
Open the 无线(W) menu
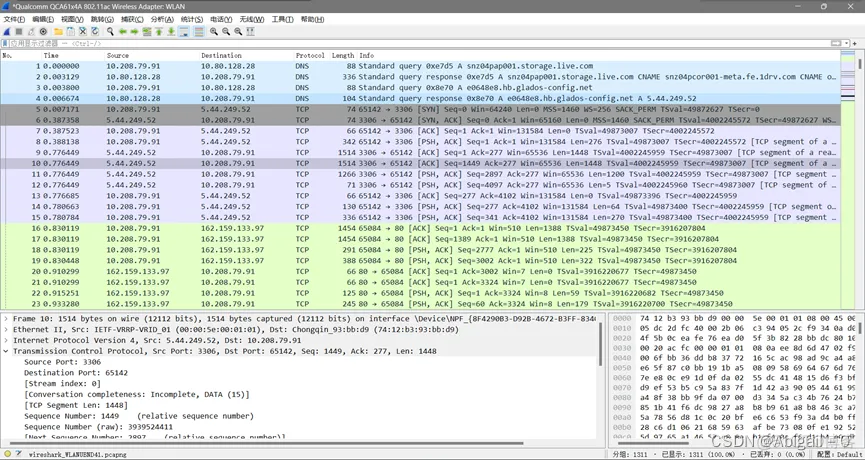pyautogui.click(x=252, y=19)
